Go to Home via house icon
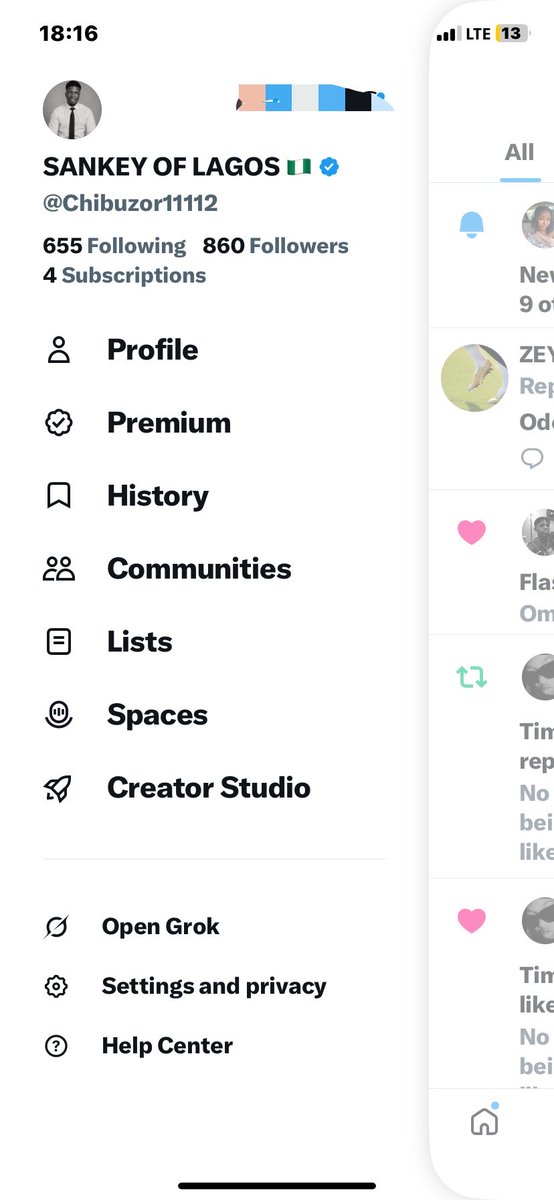Screen dimensions: 554x1200 click(x=484, y=1122)
